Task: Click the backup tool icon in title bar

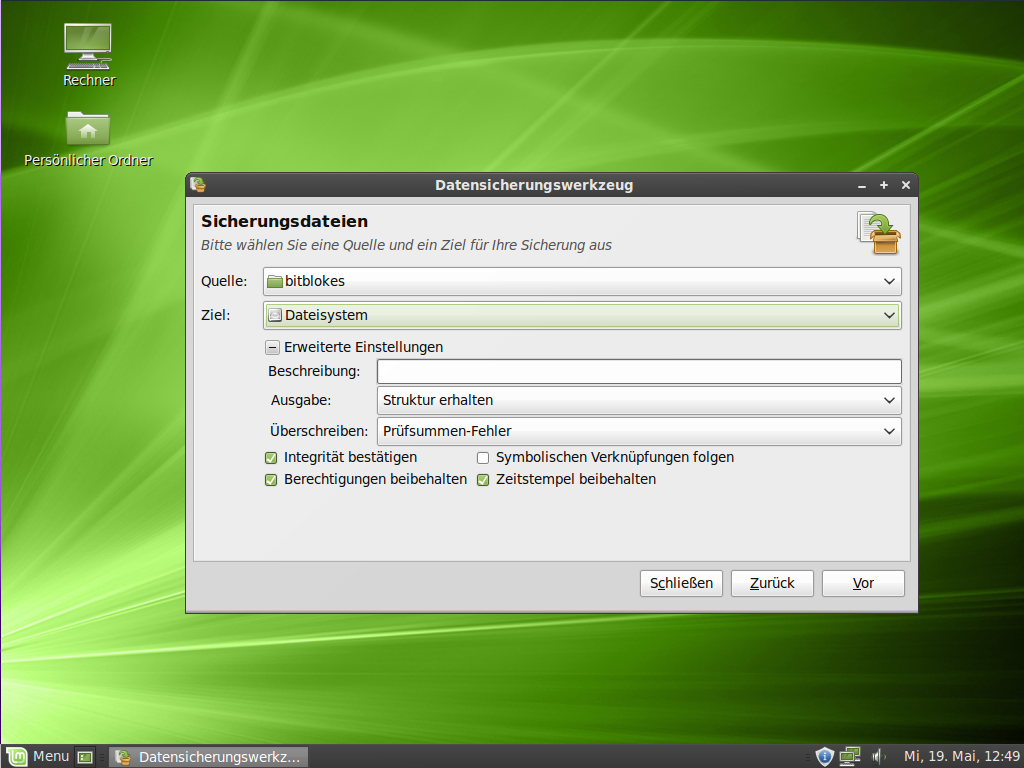Action: pos(198,185)
